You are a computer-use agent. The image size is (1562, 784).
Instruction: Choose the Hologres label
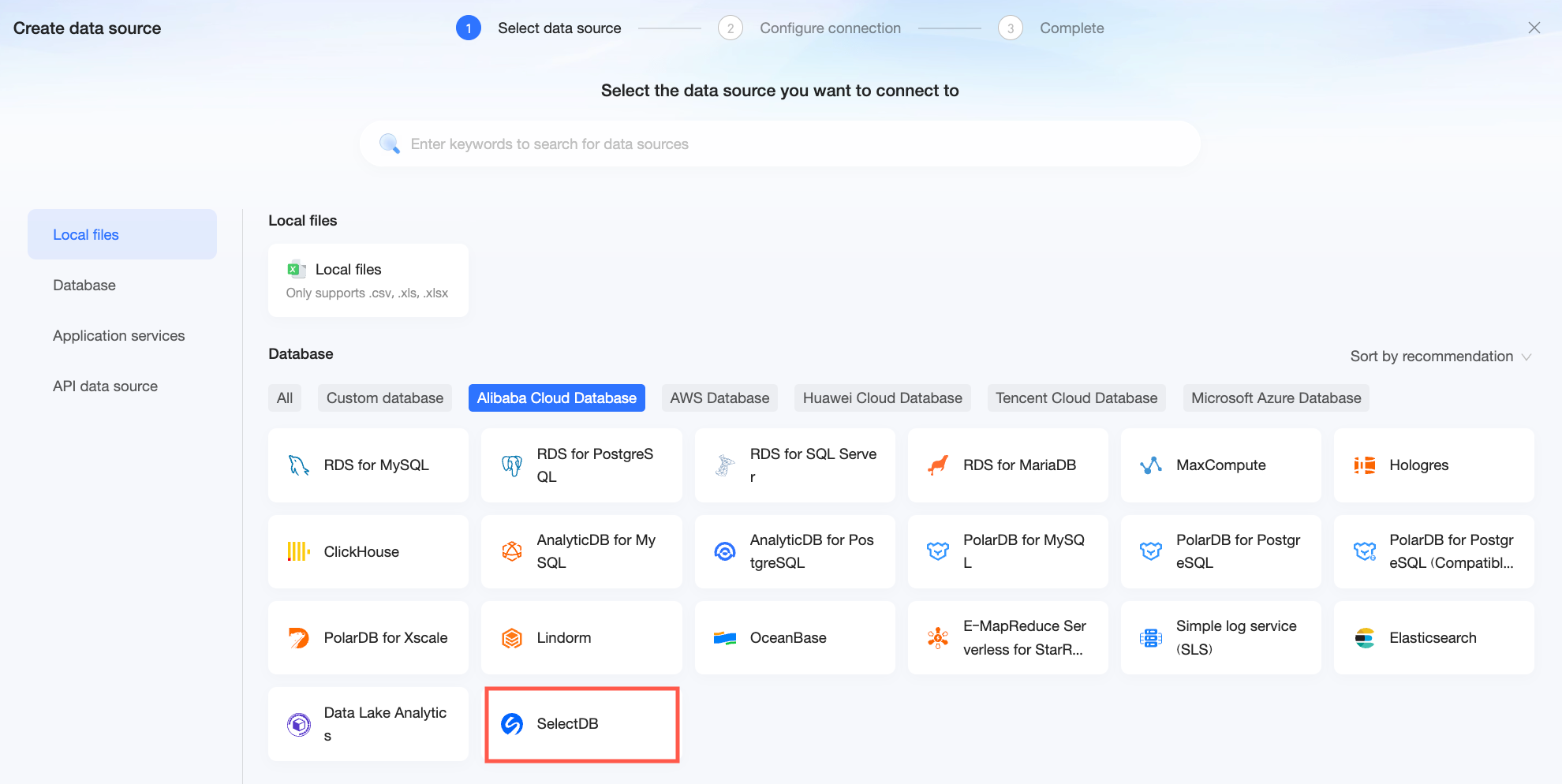coord(1419,465)
